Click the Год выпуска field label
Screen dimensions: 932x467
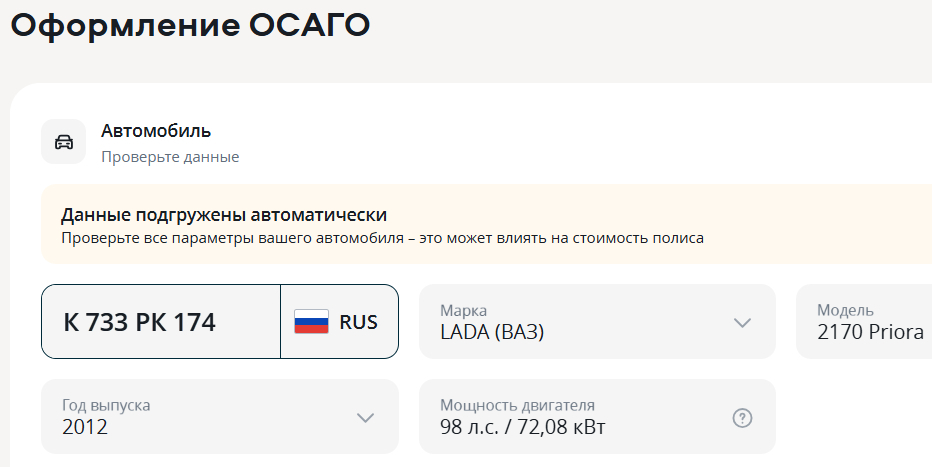coord(106,405)
